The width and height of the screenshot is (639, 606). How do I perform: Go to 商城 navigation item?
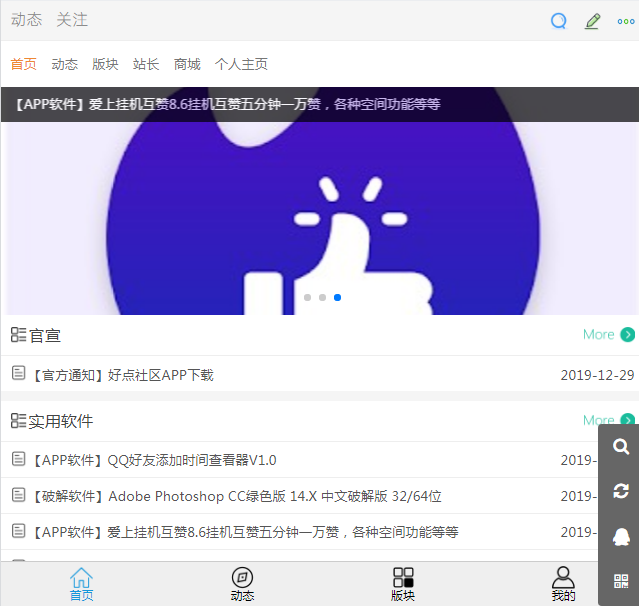tap(187, 64)
